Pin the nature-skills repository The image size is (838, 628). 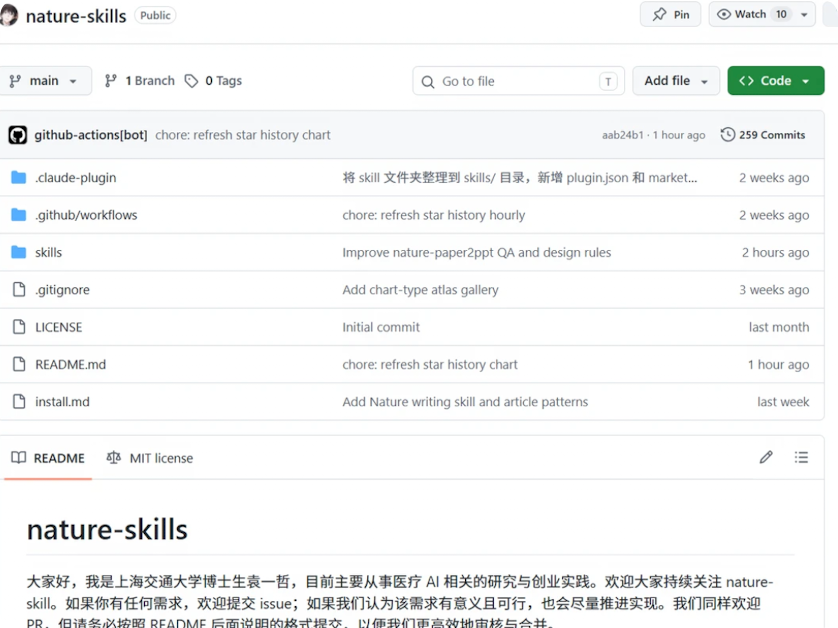tap(670, 14)
